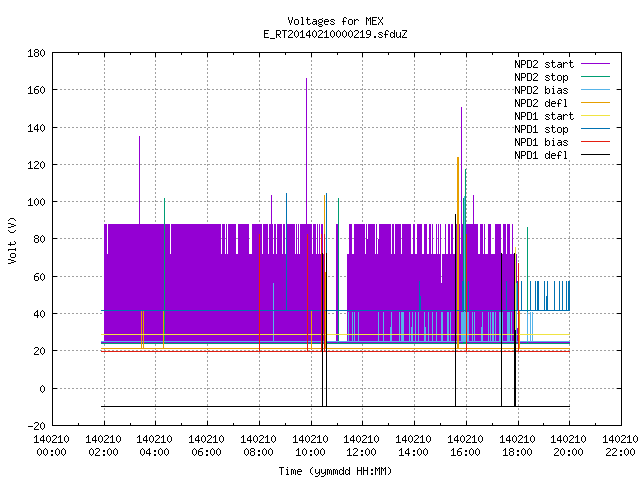Click the black line sample for NPD1 defl
This screenshot has height=480, width=640.
point(595,155)
